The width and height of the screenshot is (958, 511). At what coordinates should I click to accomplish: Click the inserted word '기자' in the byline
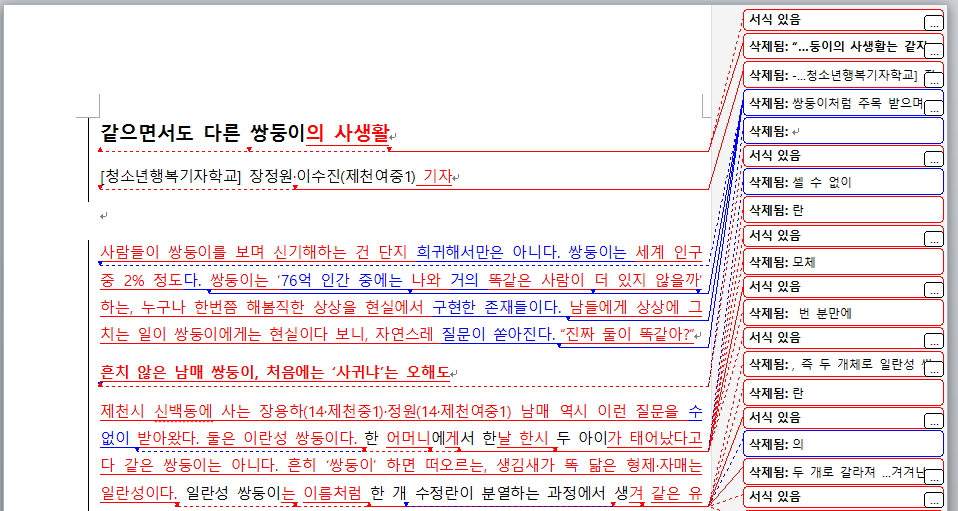pos(435,177)
